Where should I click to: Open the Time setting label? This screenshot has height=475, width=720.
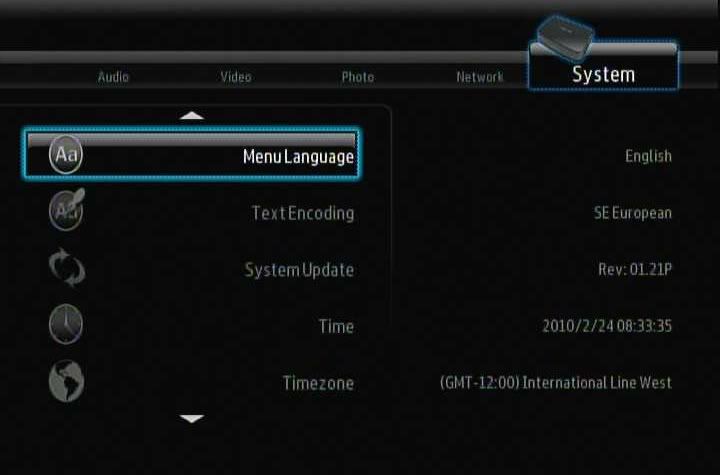coord(335,326)
